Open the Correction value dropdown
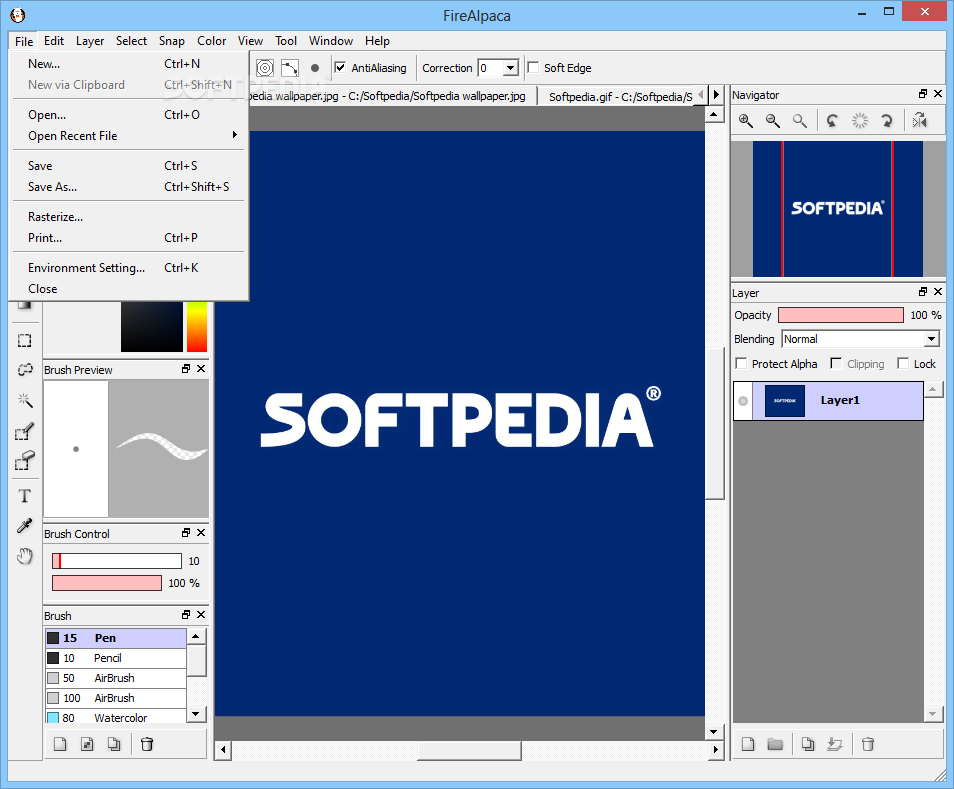 (510, 68)
